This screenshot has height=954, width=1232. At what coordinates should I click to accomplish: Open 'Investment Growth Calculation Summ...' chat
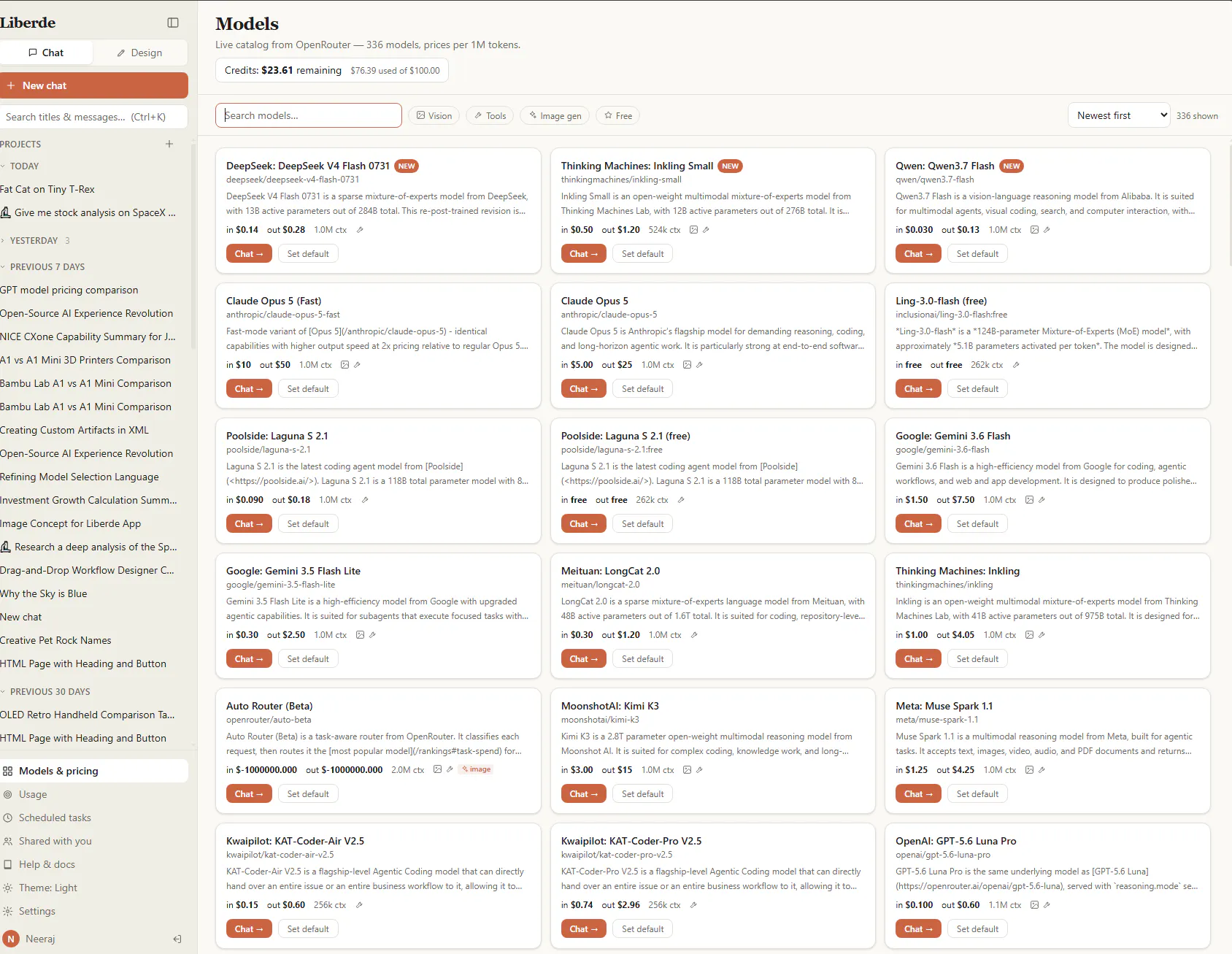click(x=93, y=500)
